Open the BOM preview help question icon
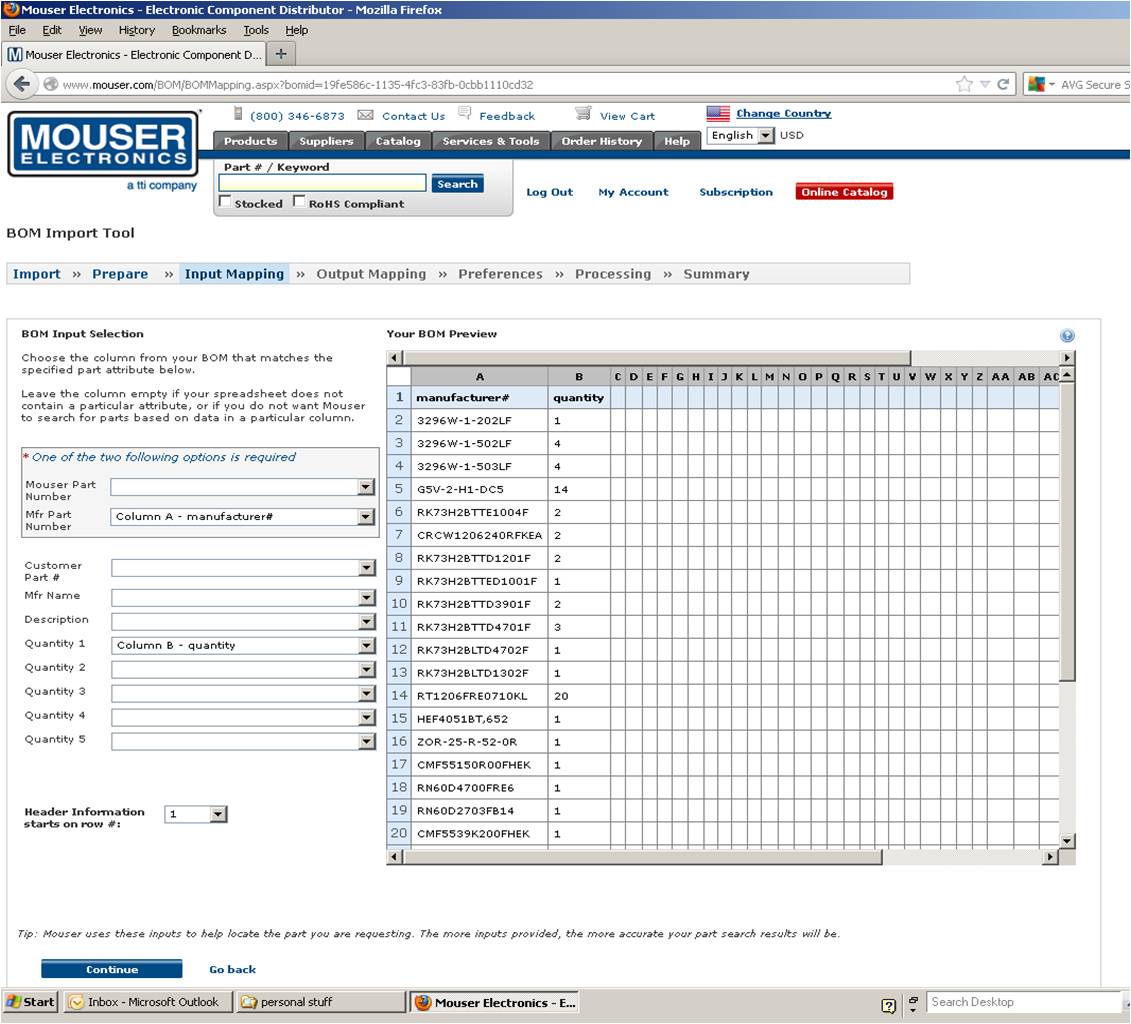This screenshot has width=1131, height=1024. (1068, 335)
